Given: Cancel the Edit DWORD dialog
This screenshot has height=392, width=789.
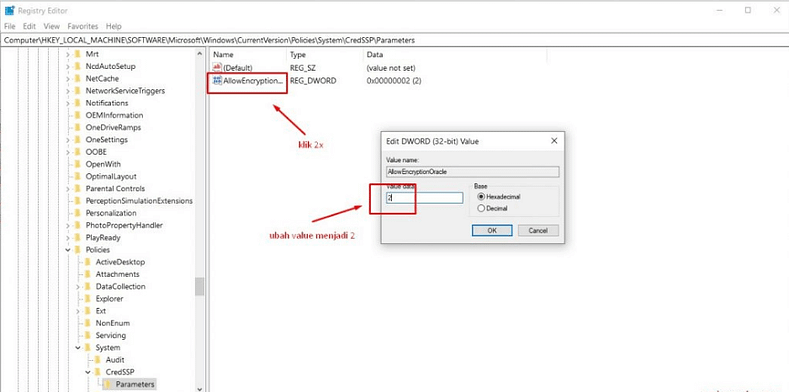Looking at the screenshot, I should (538, 230).
